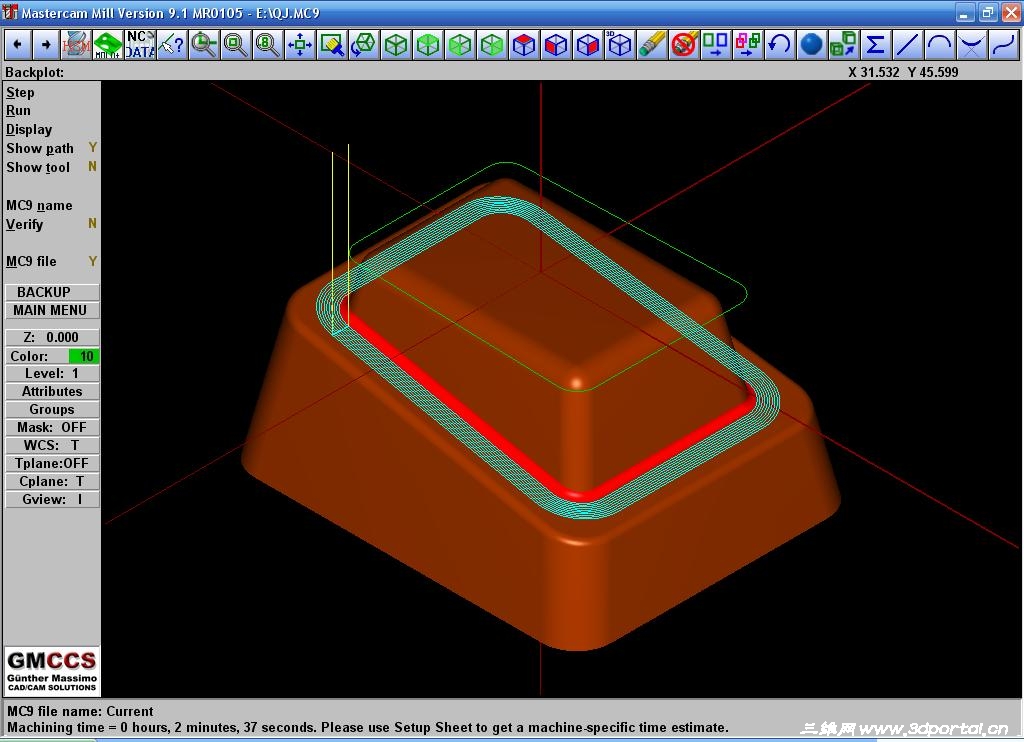Viewport: 1024px width, 742px height.
Task: Click the unzoom previous magnifier icon
Action: [204, 44]
